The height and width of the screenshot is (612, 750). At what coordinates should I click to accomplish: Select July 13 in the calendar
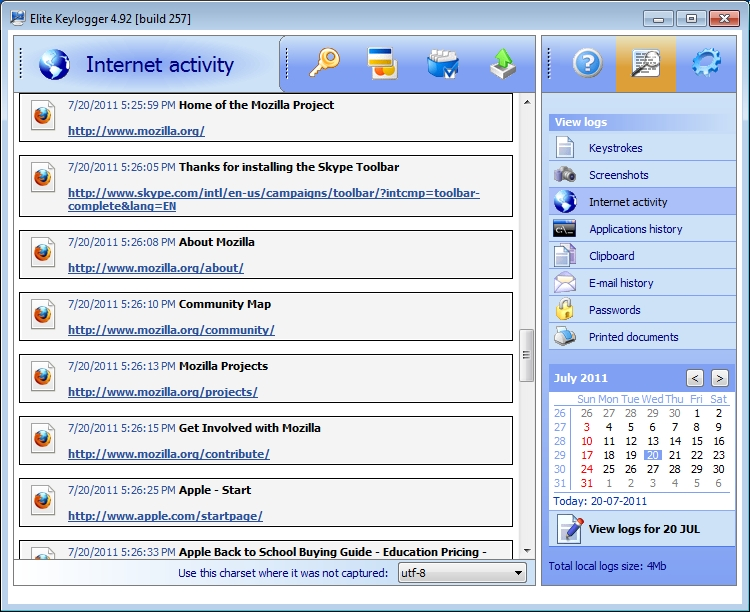click(x=653, y=441)
